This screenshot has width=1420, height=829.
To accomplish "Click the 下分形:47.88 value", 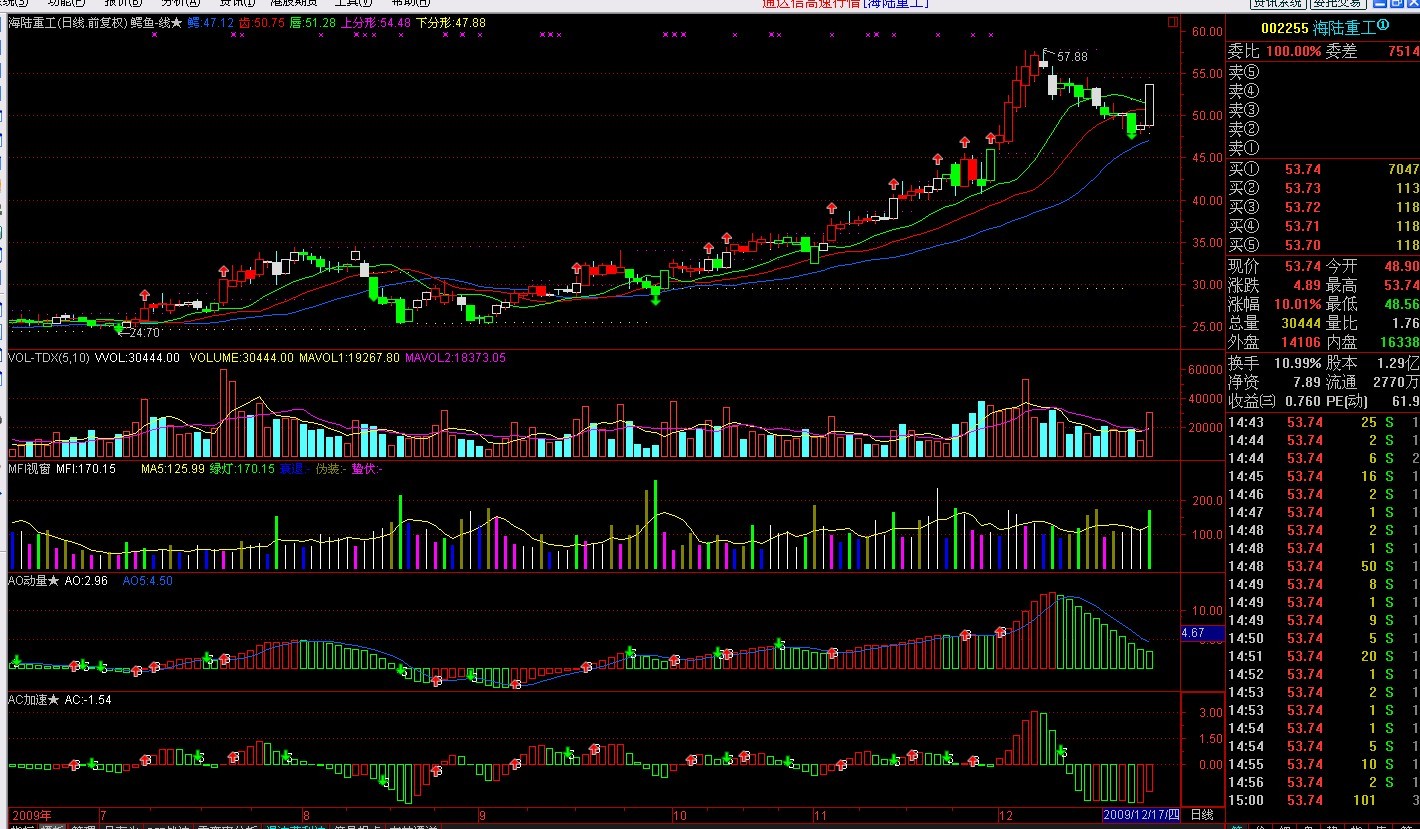I will pos(450,23).
